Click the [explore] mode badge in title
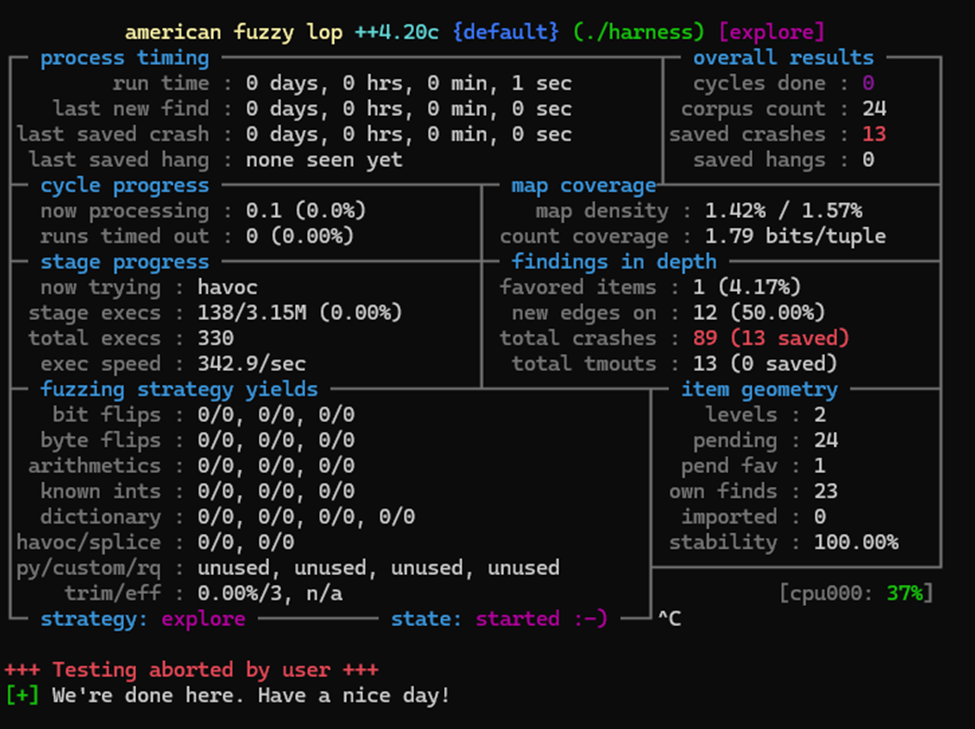Image resolution: width=975 pixels, height=729 pixels. [772, 31]
